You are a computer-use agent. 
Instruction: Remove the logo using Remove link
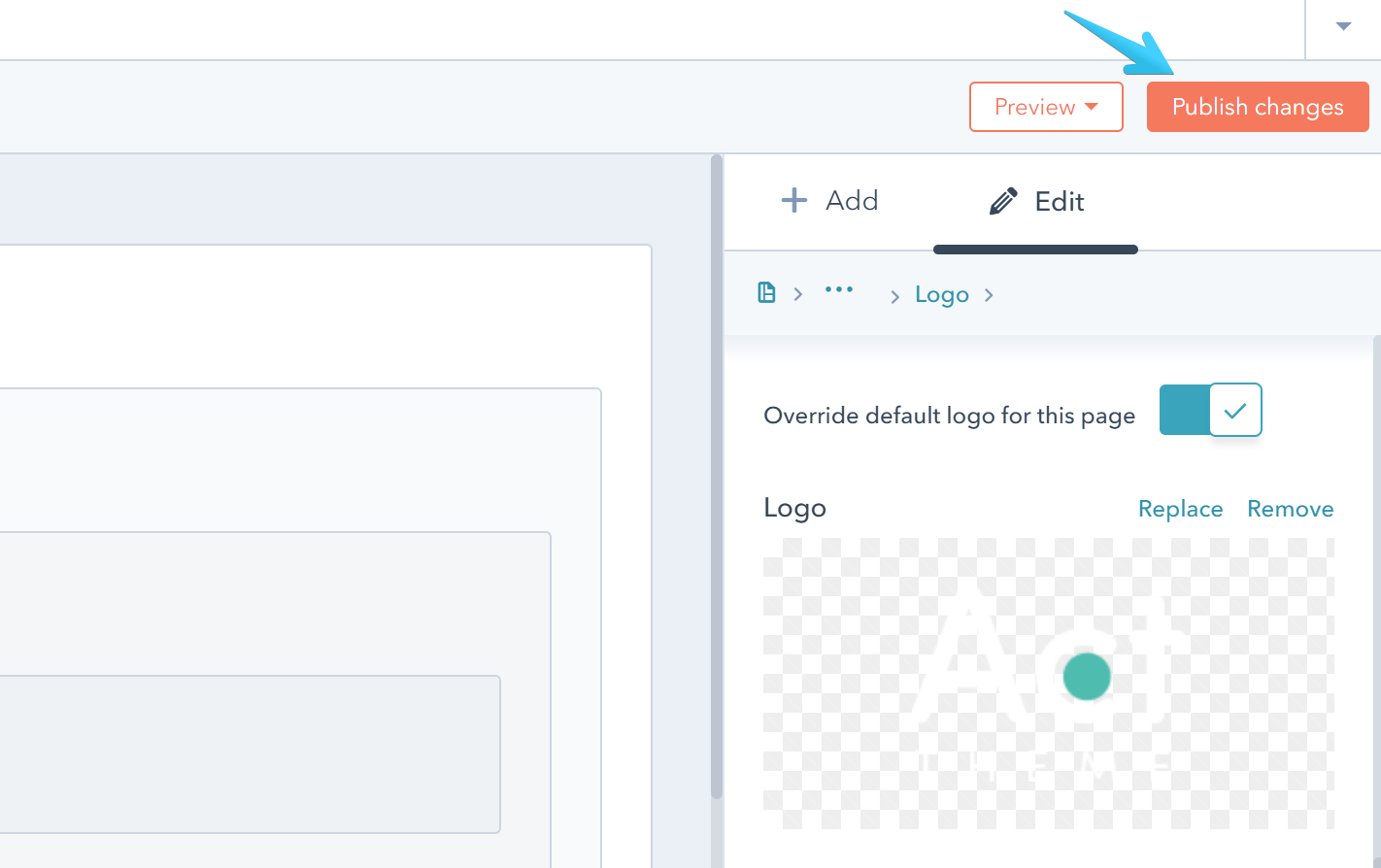click(1290, 509)
